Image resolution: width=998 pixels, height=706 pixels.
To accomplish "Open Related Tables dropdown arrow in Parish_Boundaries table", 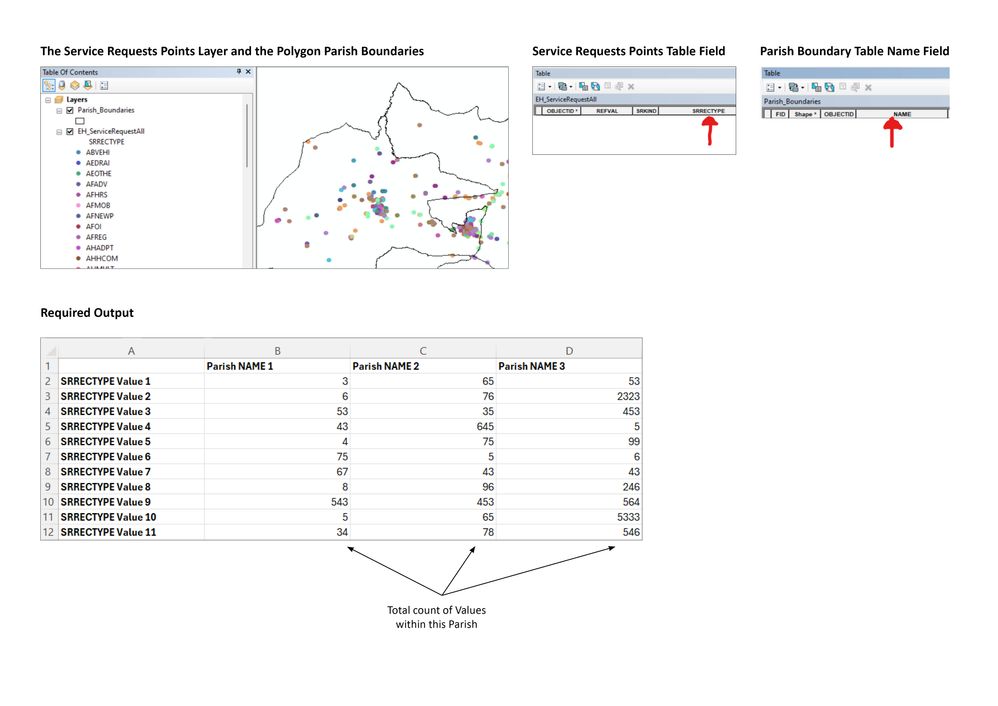I will pos(803,88).
